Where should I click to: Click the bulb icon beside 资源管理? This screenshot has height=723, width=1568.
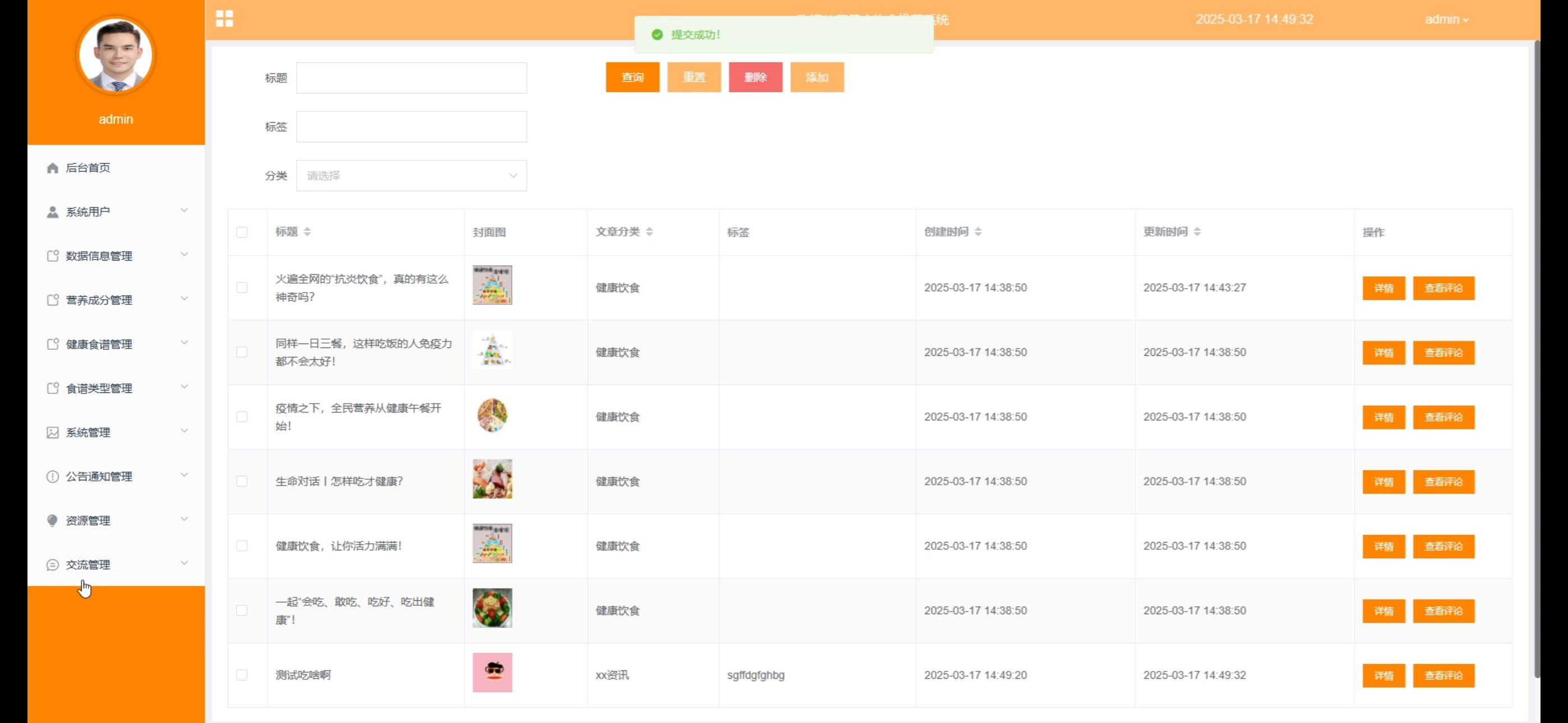(52, 520)
